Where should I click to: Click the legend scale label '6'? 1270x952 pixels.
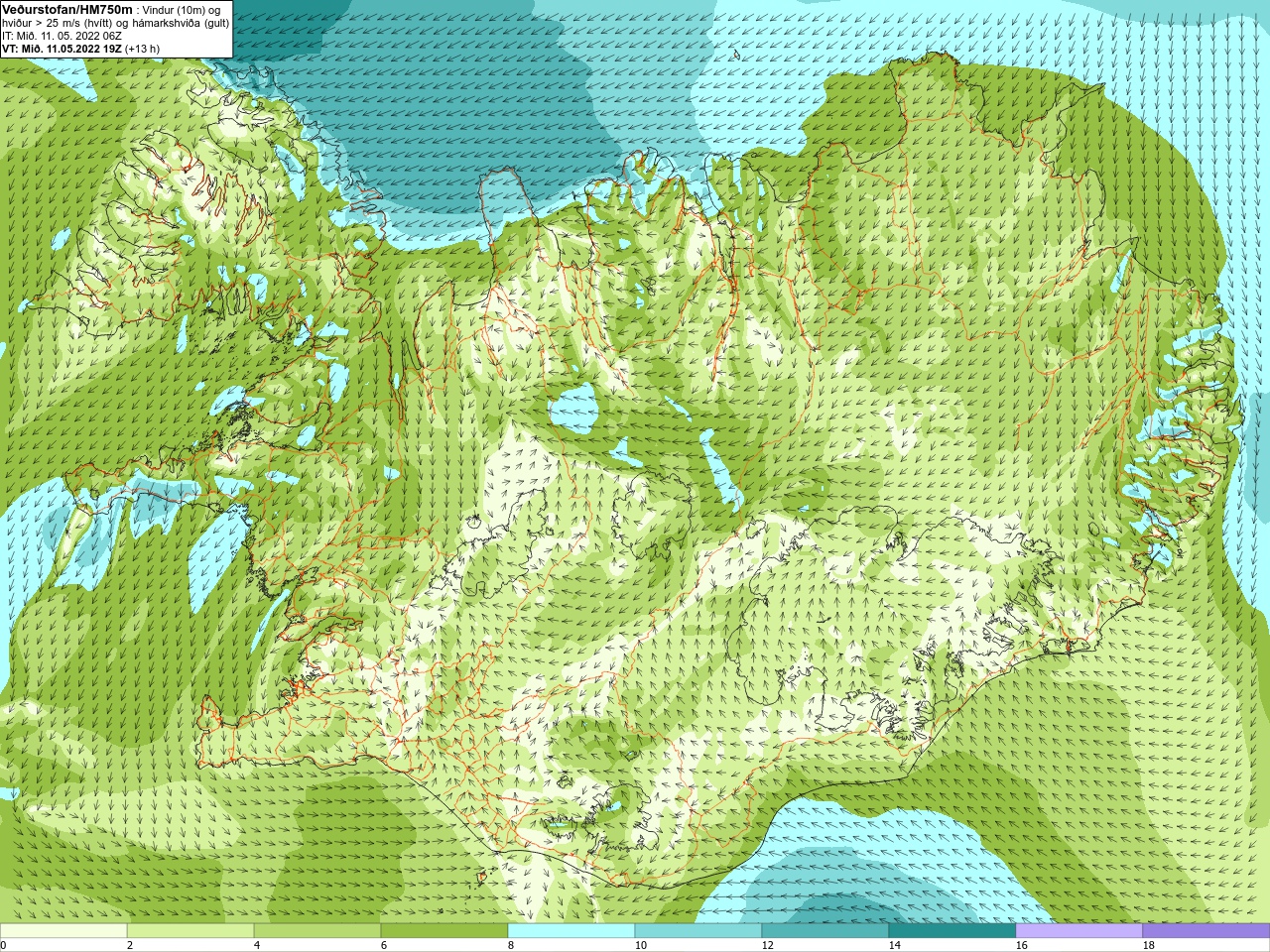[x=384, y=945]
